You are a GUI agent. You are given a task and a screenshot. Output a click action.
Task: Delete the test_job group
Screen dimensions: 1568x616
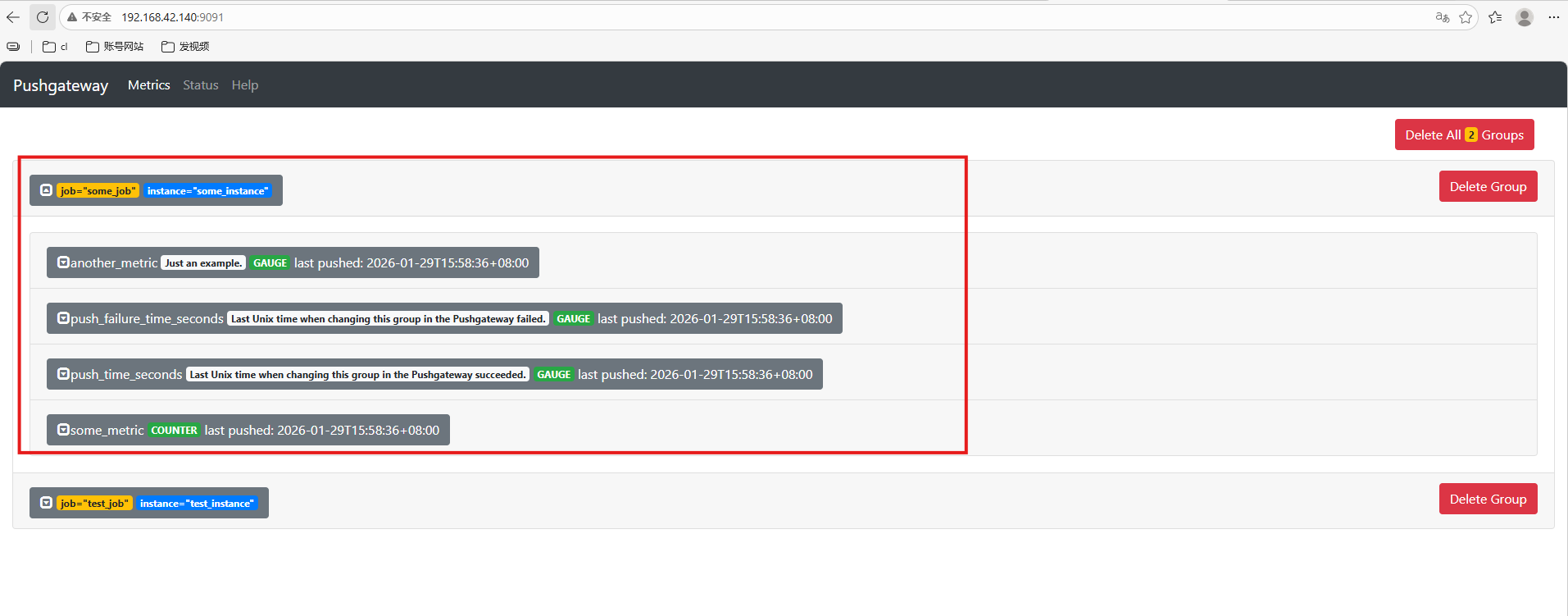[1488, 500]
